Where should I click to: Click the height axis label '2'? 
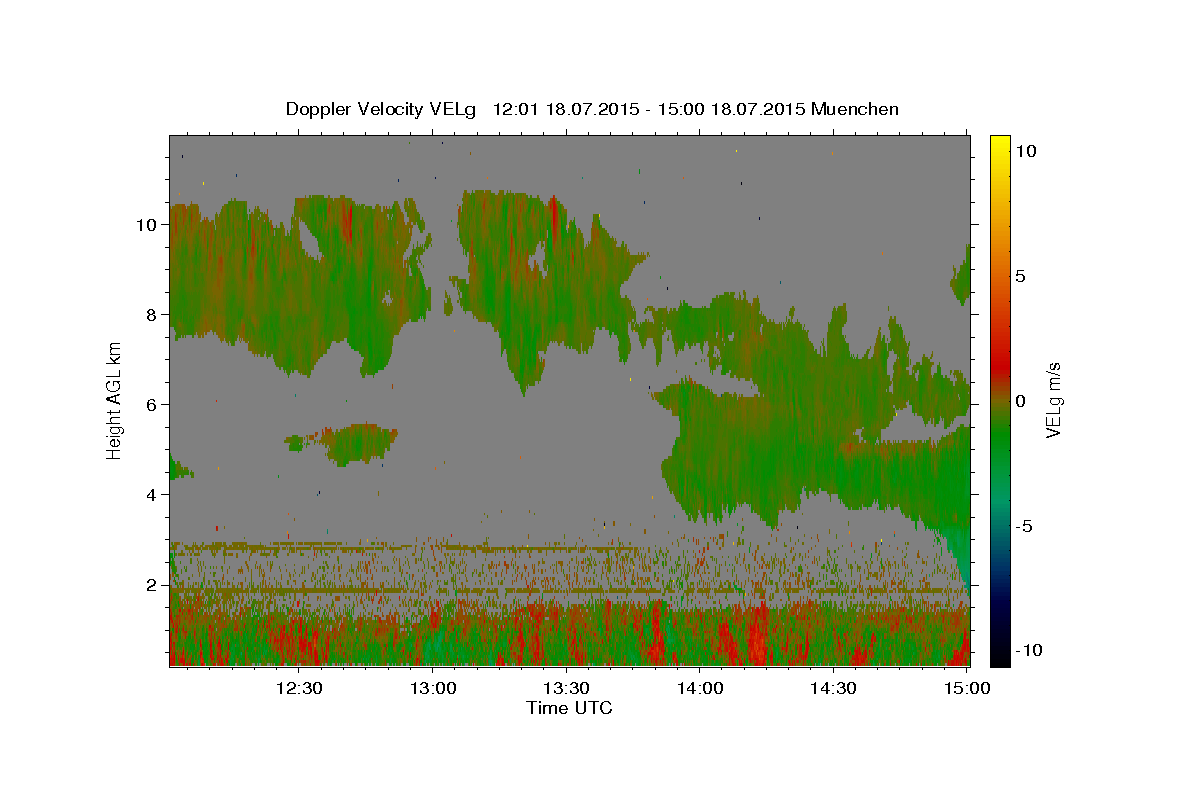click(152, 585)
